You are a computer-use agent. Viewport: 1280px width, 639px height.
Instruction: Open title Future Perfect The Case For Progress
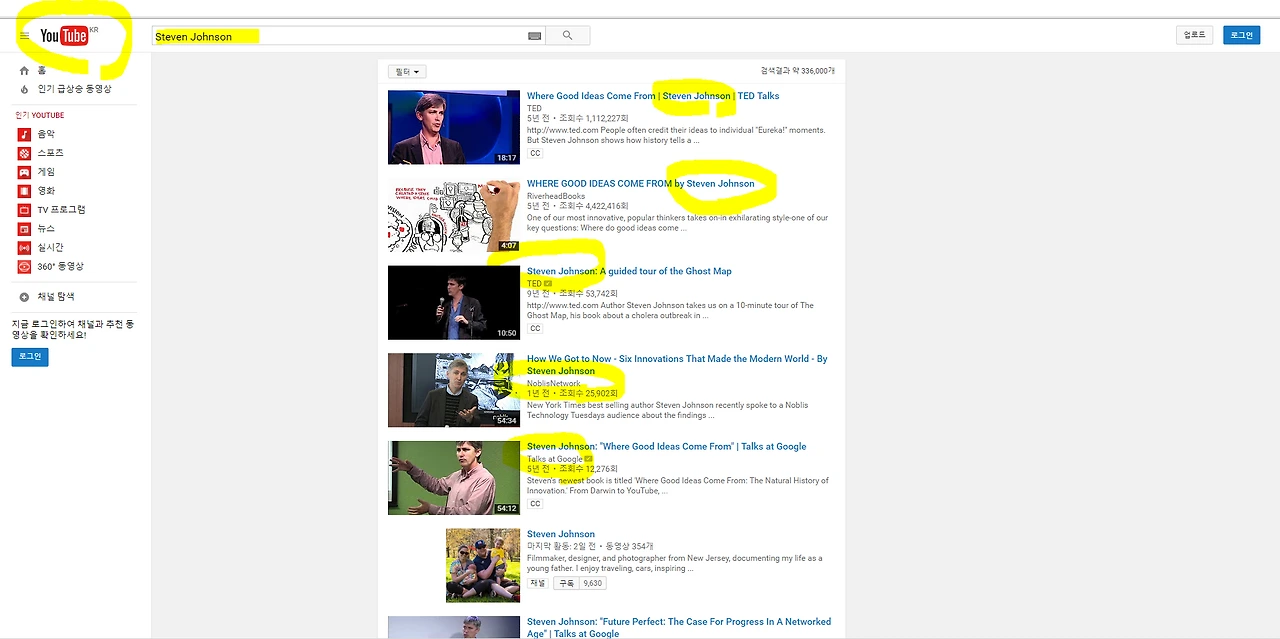tap(679, 627)
